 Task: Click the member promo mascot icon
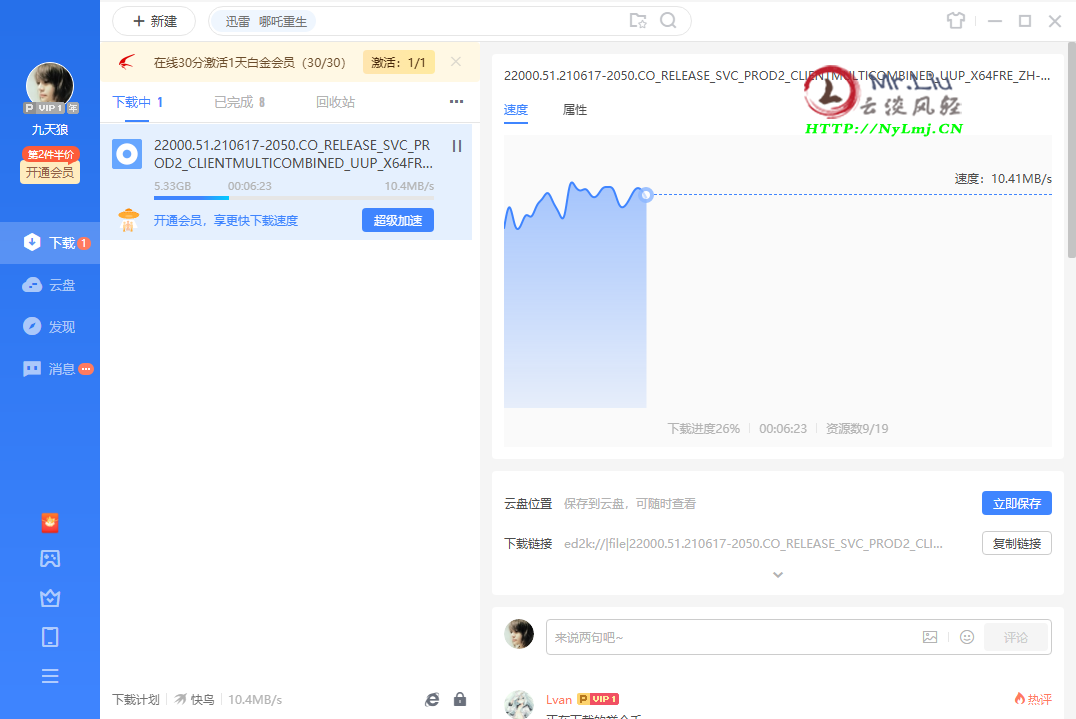click(x=128, y=220)
